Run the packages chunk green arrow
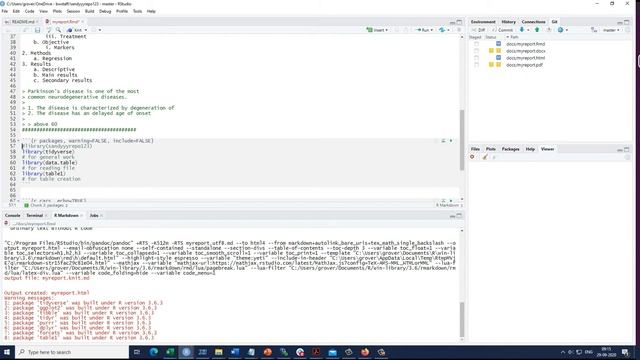Viewport: 640px width, 360px height. click(x=451, y=141)
